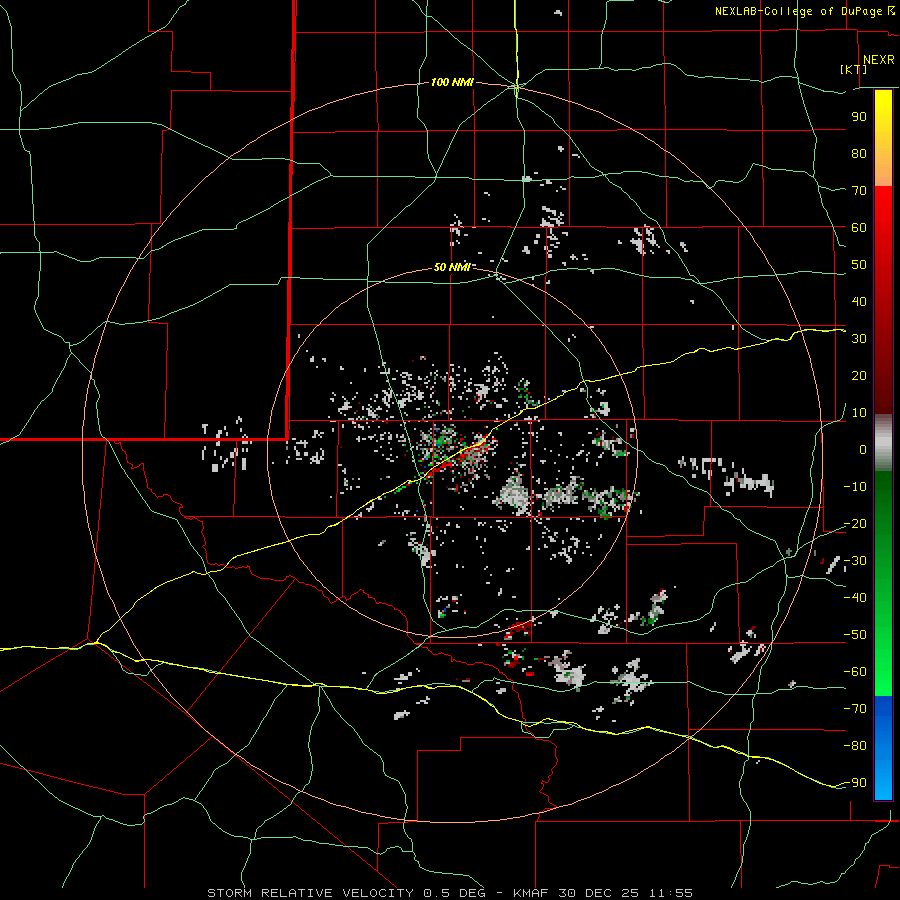Click the NEXR label above the legend
The image size is (900, 900).
[x=879, y=60]
